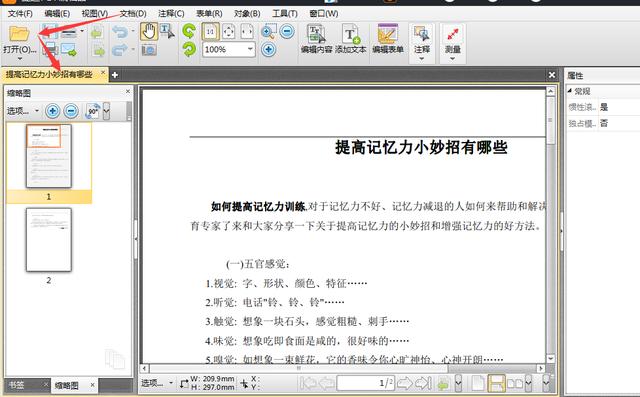The height and width of the screenshot is (397, 640).
Task: Click the fit page view icon
Action: tap(229, 31)
